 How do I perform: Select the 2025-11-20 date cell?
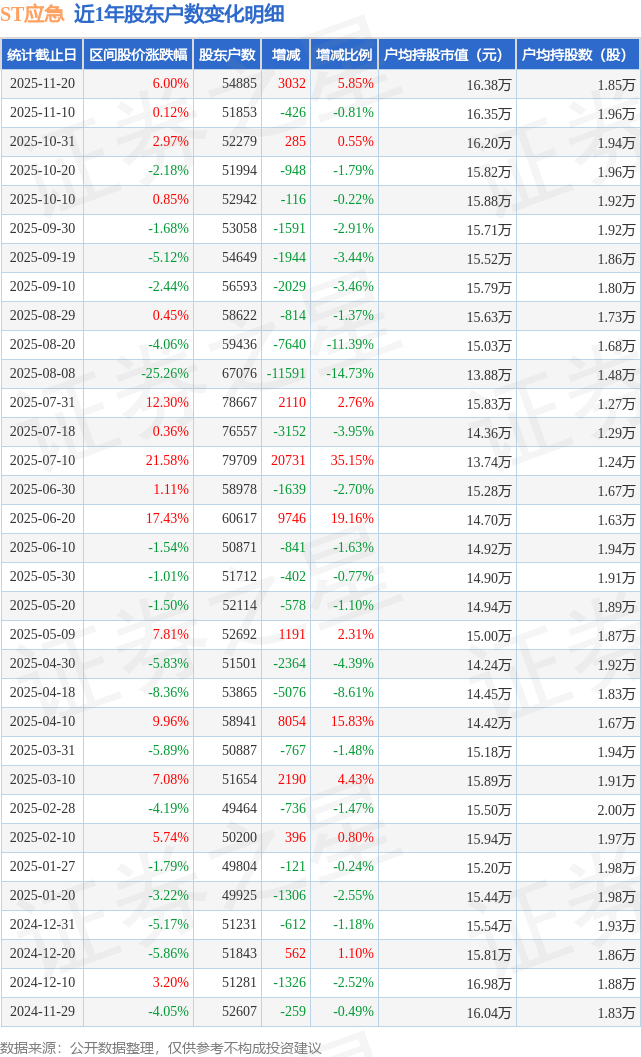tap(41, 84)
